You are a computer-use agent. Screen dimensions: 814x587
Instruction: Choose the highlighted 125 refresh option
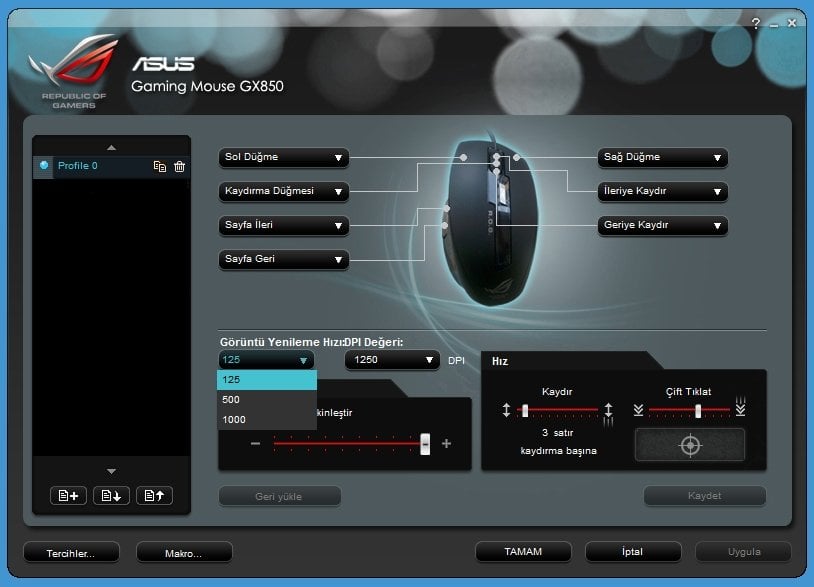[x=264, y=379]
